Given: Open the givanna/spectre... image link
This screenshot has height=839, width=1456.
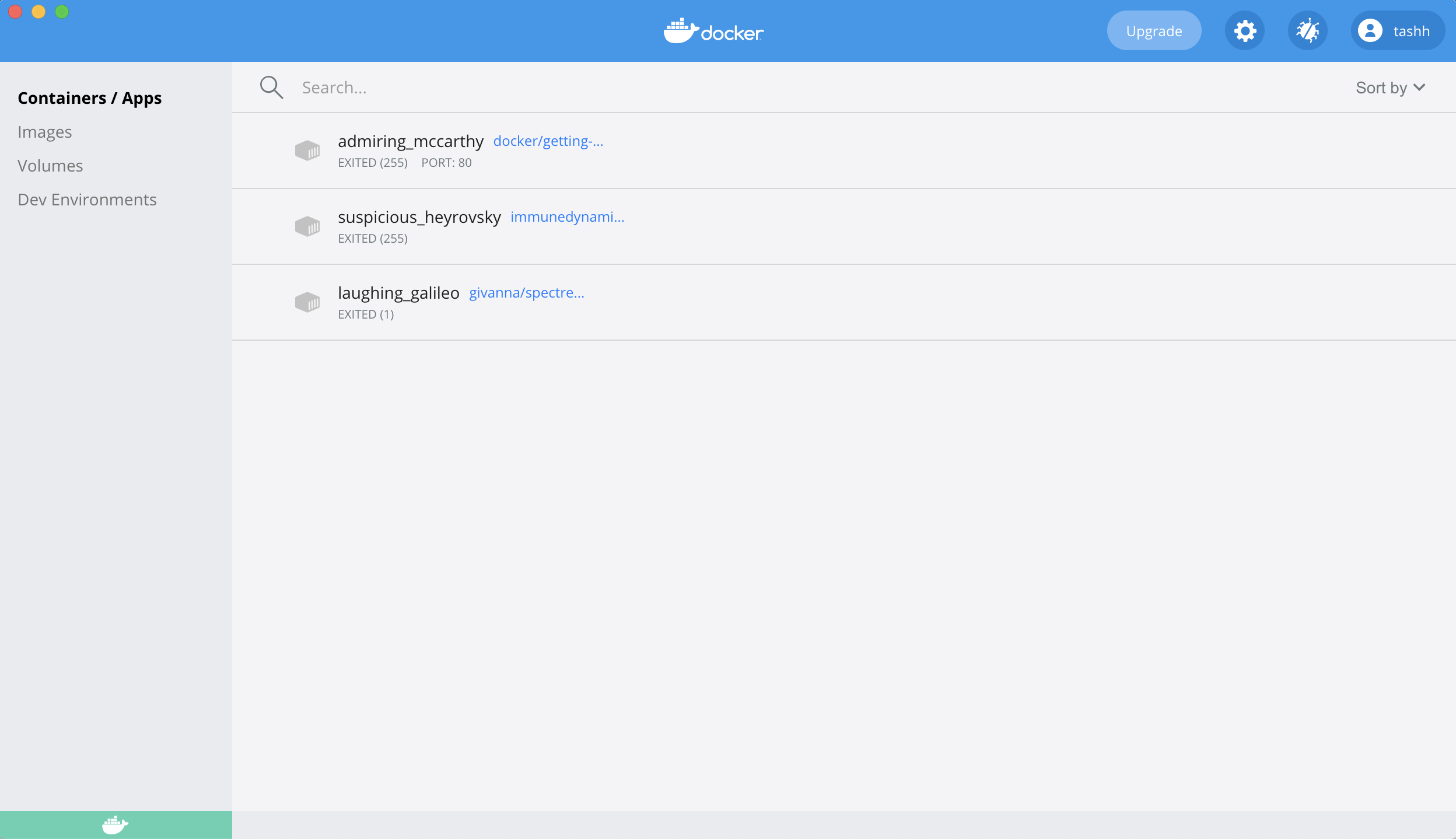Looking at the screenshot, I should [x=526, y=293].
